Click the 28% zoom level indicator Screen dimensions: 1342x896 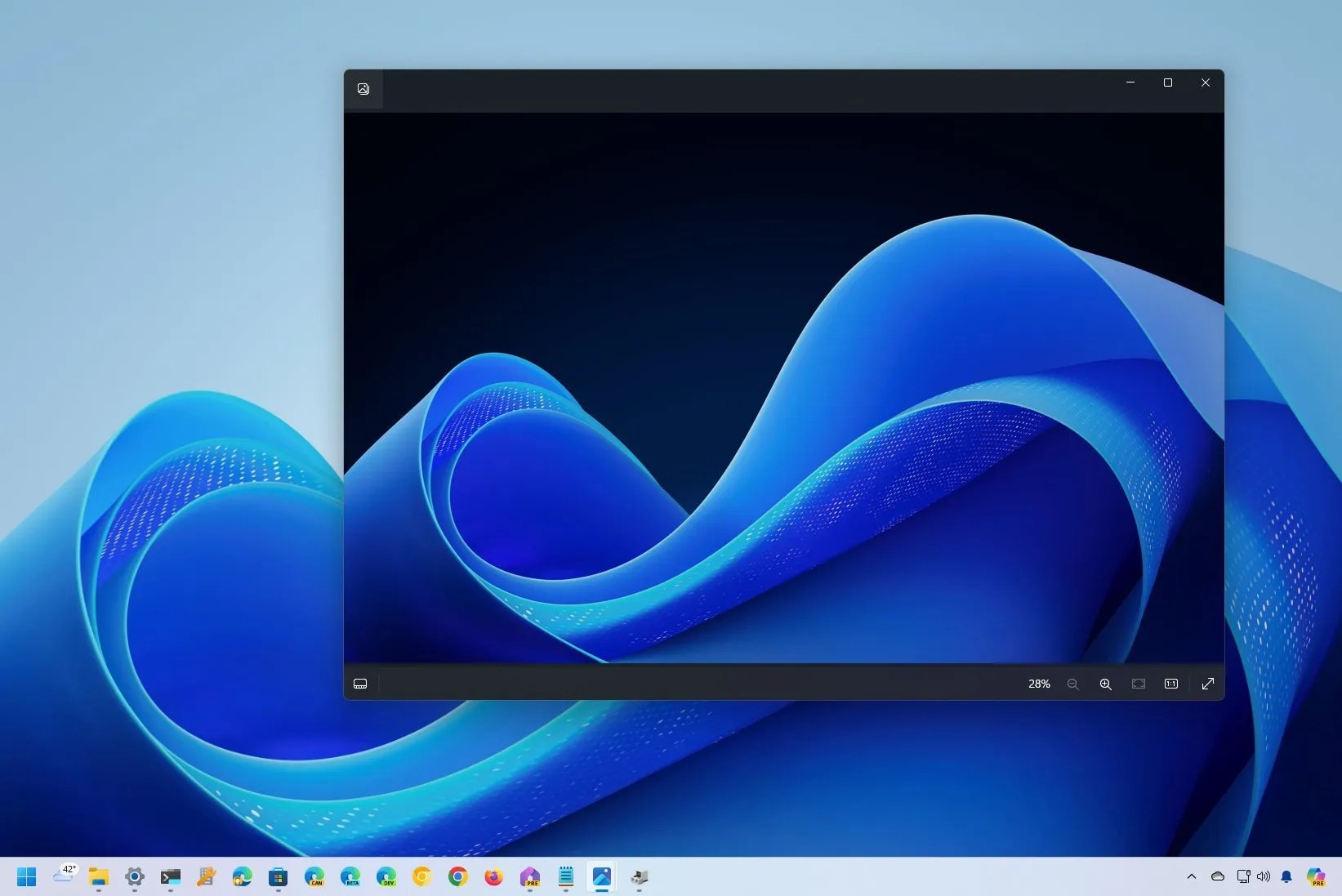(1038, 684)
